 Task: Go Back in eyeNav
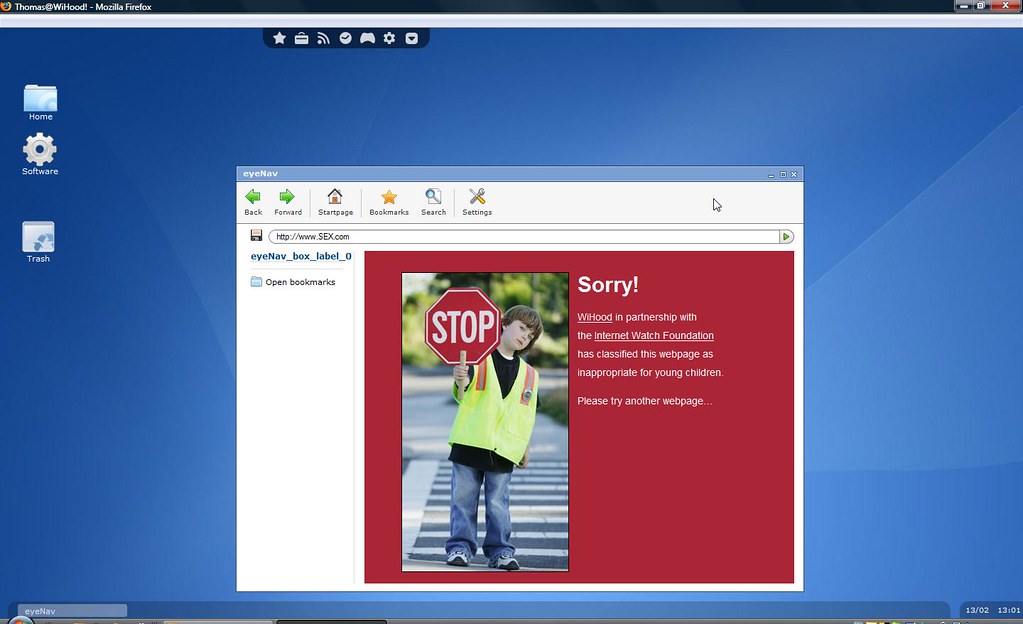pyautogui.click(x=253, y=202)
